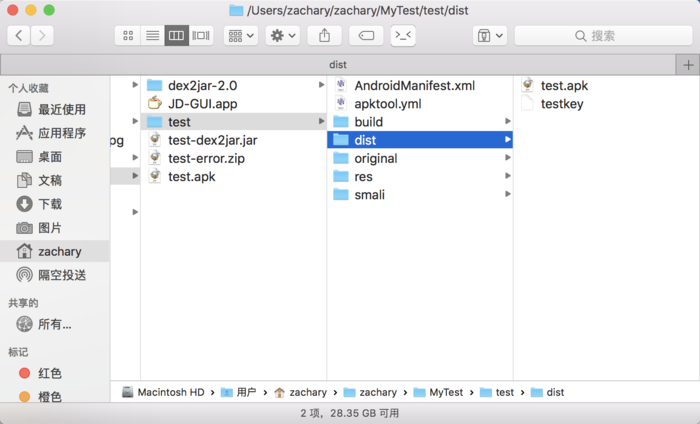Go forward with the right chevron button
Screen dimensions: 700x424
(x=42, y=35)
